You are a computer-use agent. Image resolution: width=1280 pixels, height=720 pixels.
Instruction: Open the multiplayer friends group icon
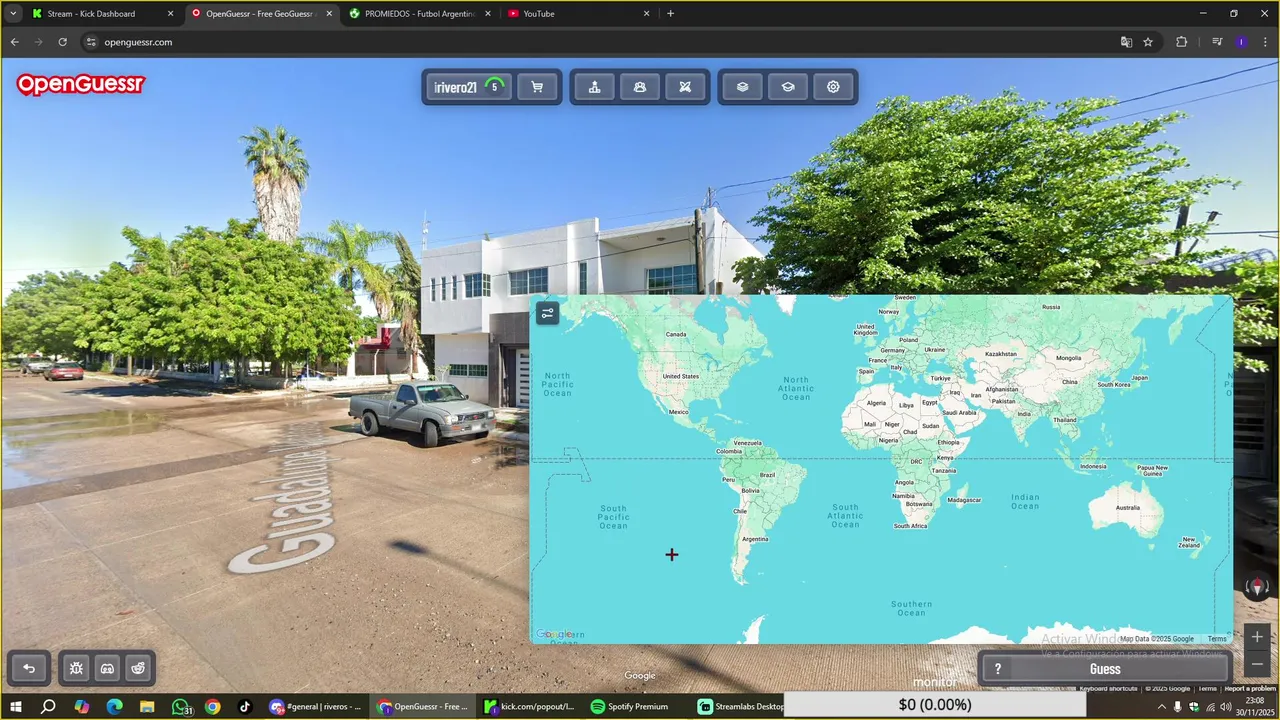click(640, 87)
